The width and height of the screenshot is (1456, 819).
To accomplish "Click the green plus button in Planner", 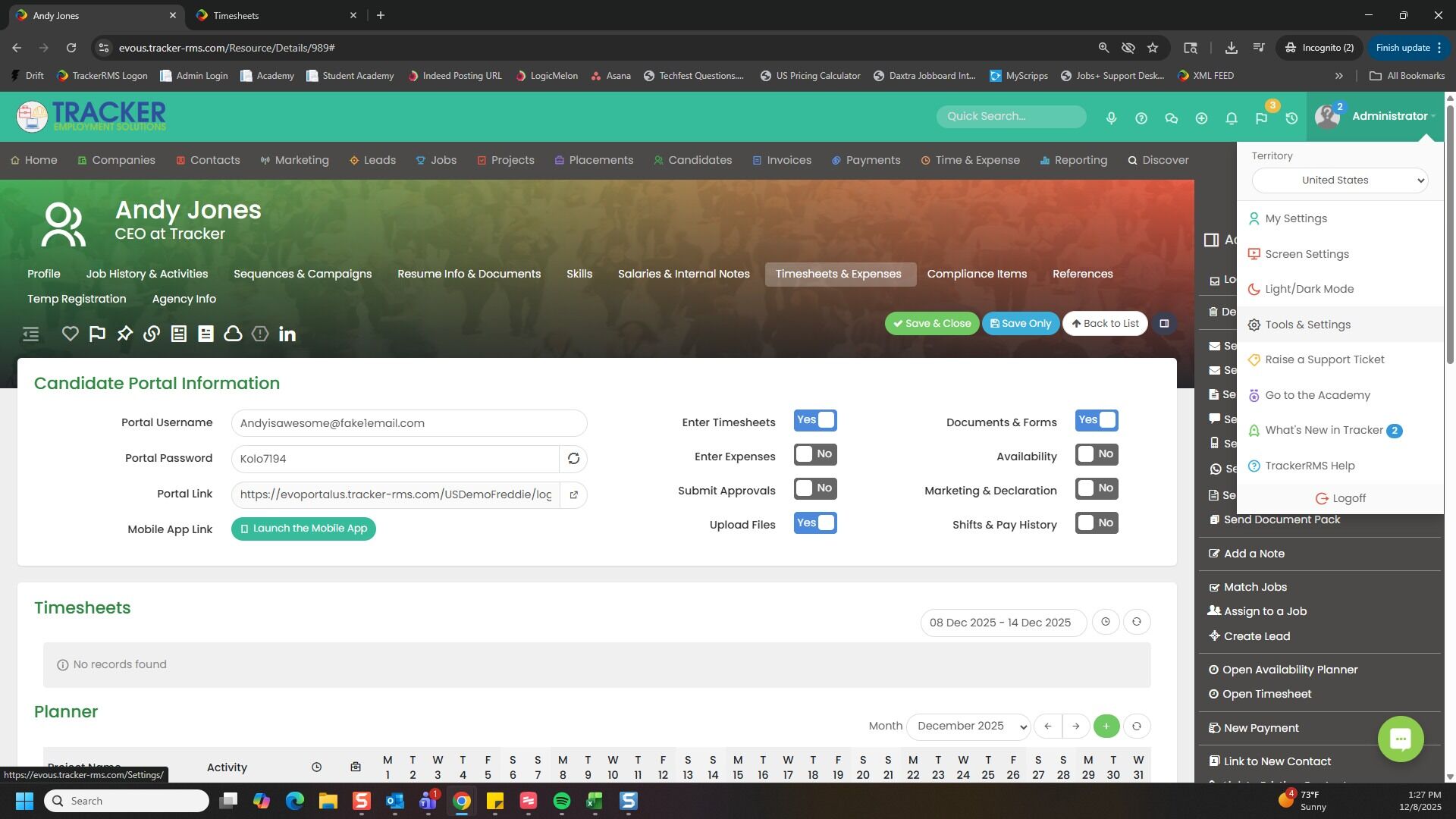I will (1106, 726).
